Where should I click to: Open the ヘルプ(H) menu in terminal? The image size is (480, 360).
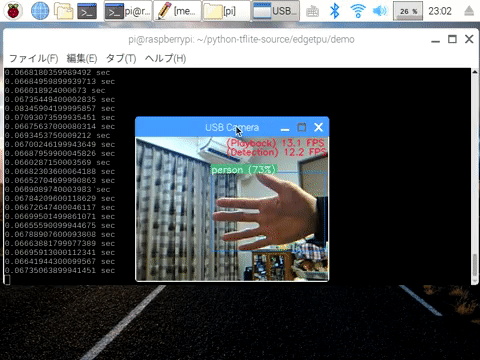[x=165, y=59]
